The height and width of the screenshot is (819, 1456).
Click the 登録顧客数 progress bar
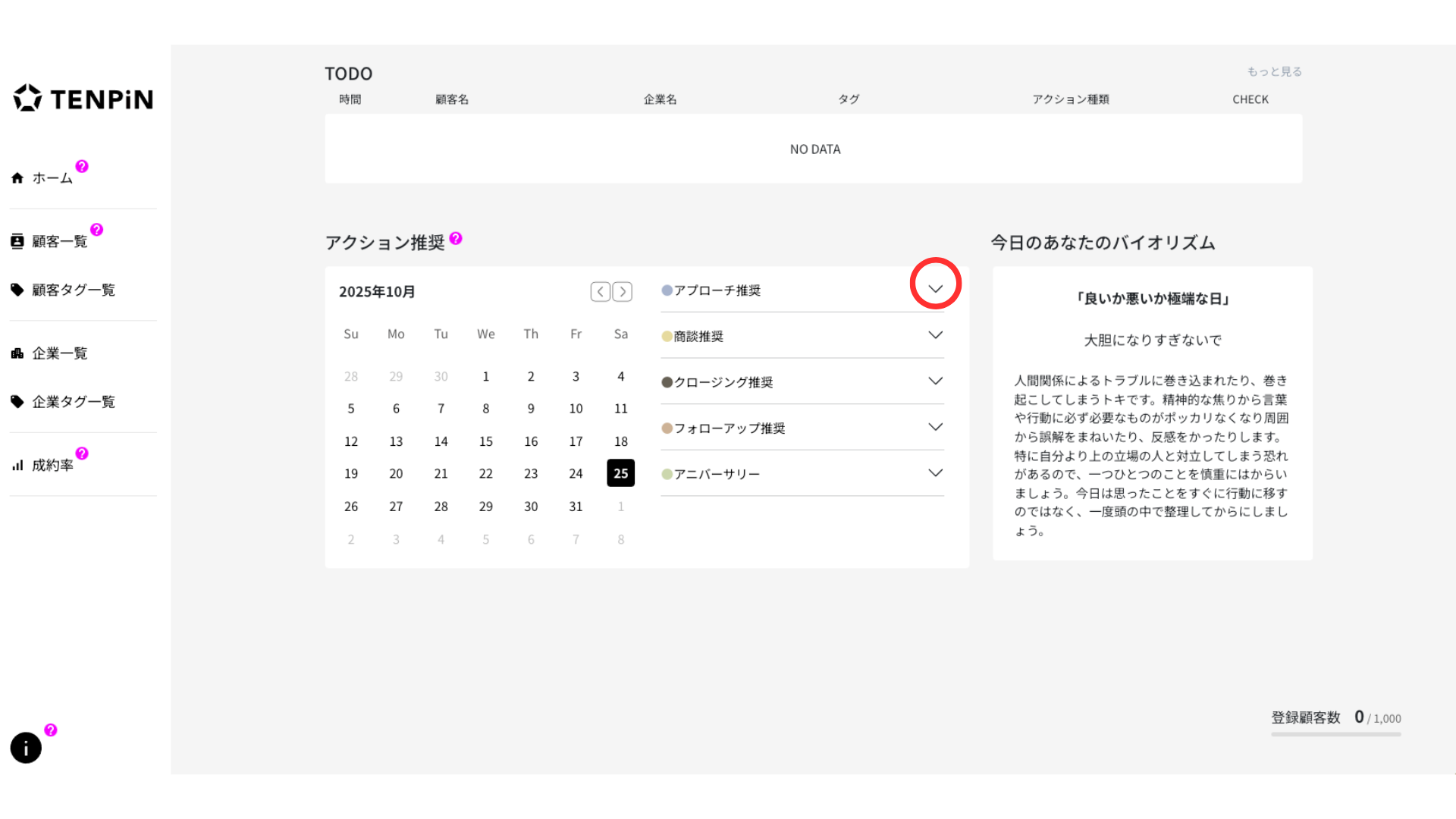tap(1335, 734)
